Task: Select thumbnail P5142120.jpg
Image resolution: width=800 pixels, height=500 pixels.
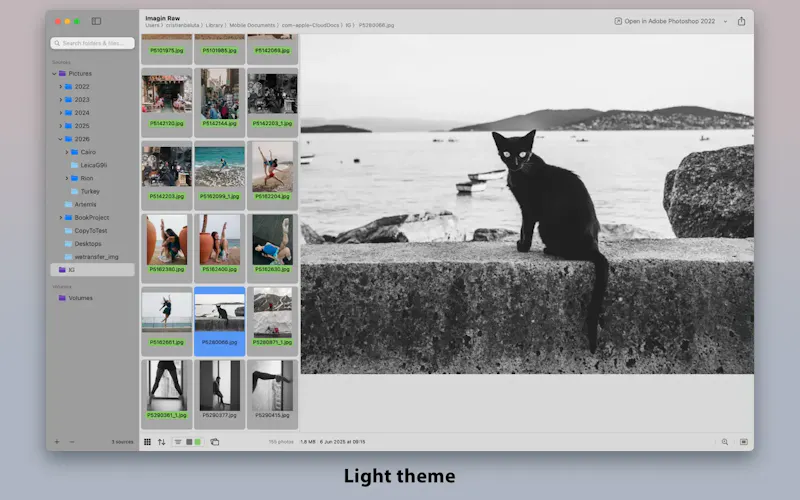Action: click(167, 103)
